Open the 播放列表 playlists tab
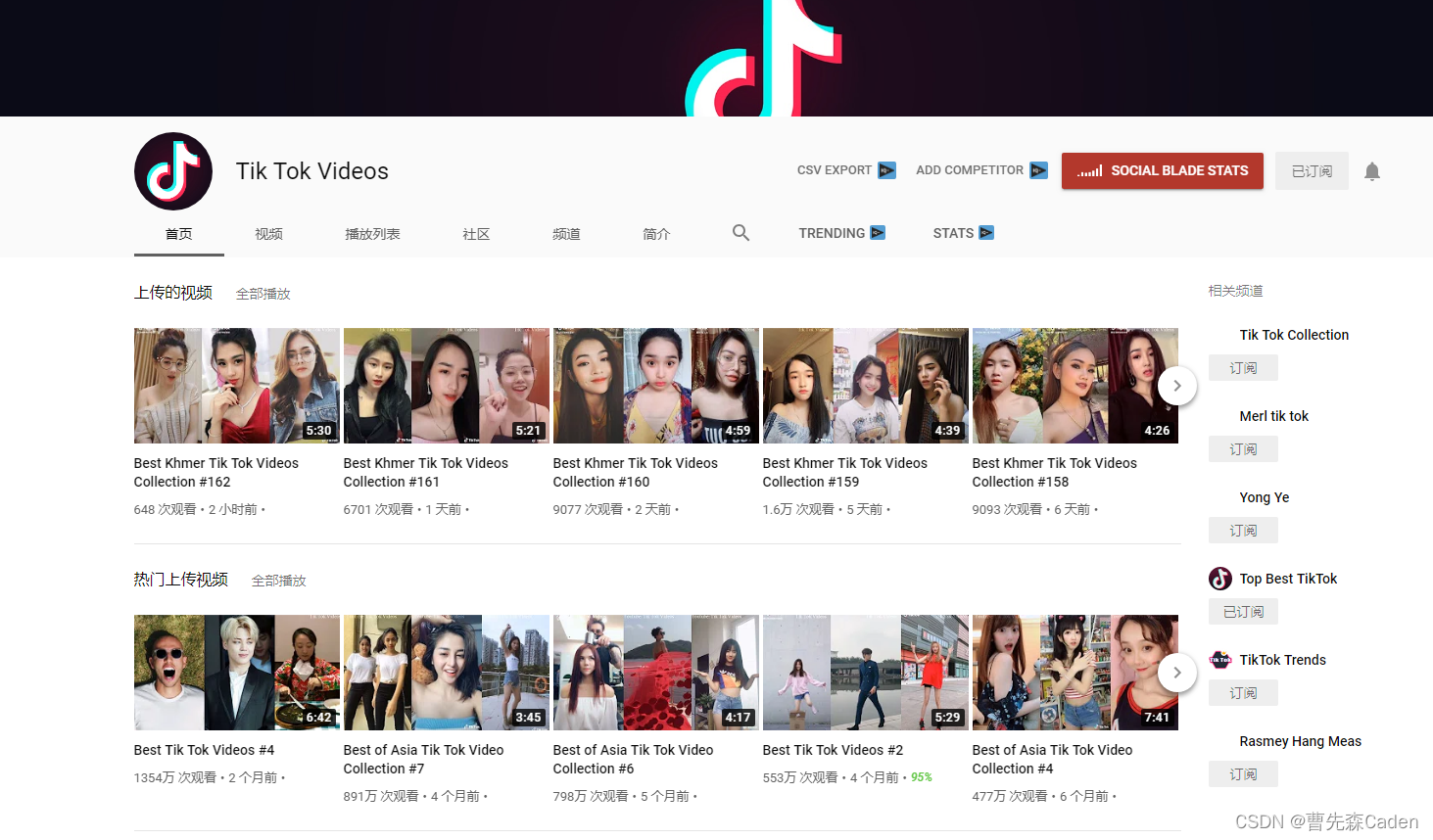This screenshot has height=840, width=1433. (372, 234)
